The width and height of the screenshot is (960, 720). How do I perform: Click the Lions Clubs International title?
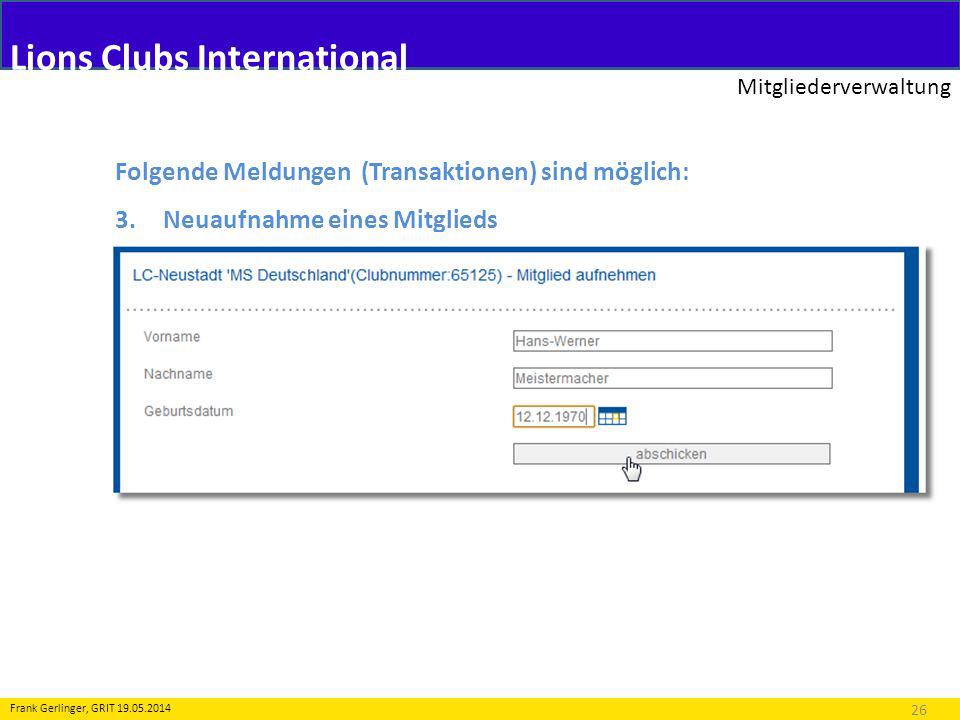208,56
